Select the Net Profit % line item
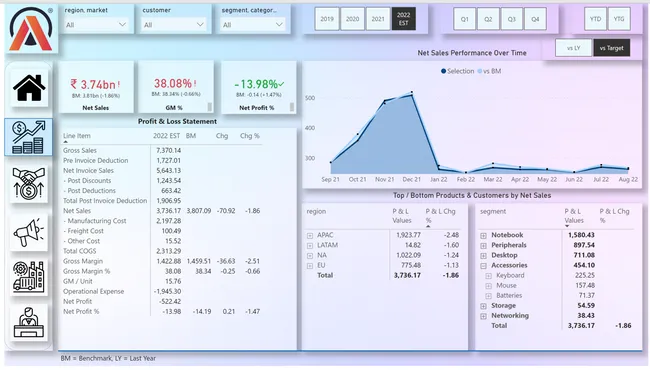The height and width of the screenshot is (370, 650). point(81,312)
